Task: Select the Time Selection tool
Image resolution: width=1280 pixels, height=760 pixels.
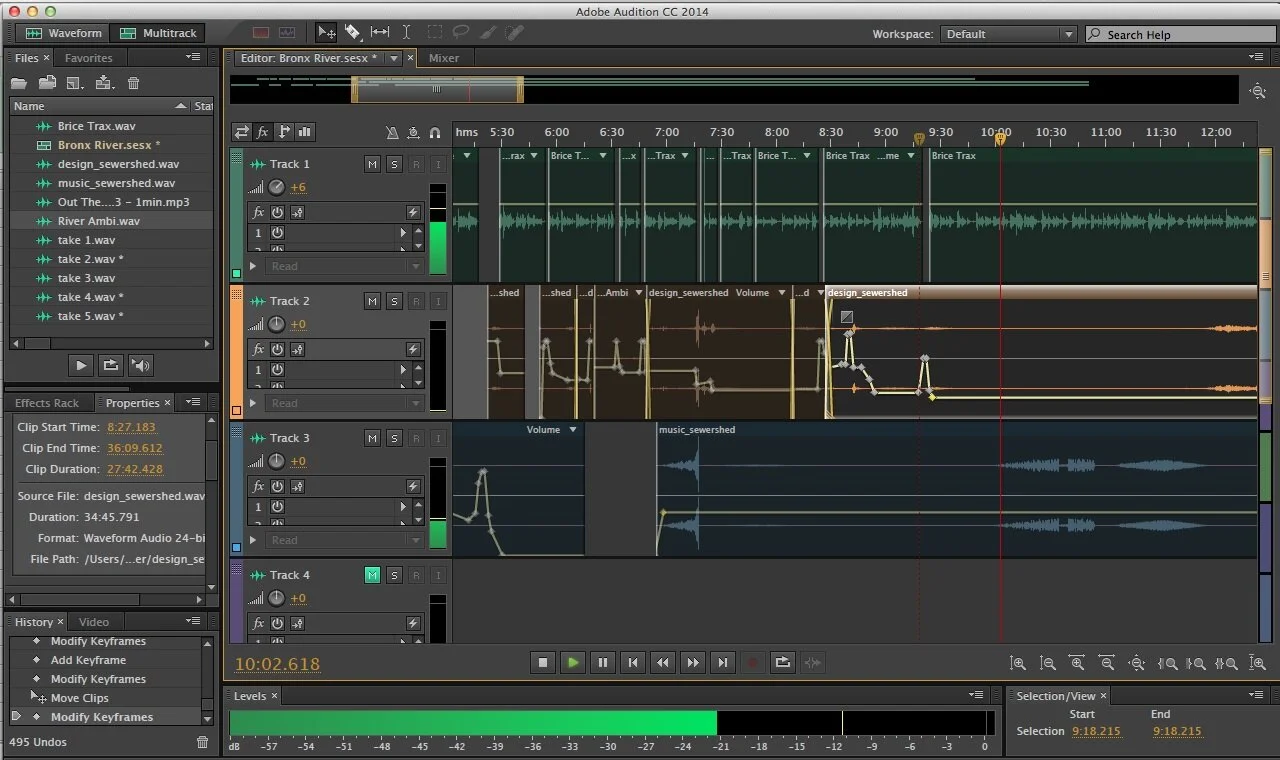Action: pos(406,33)
